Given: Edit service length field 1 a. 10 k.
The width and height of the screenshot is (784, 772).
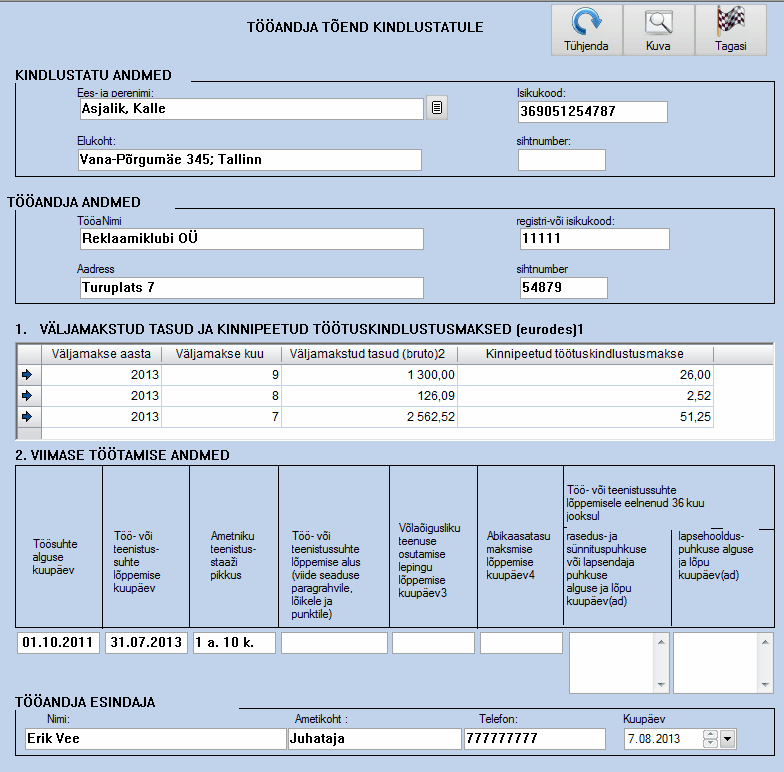Looking at the screenshot, I should [234, 642].
